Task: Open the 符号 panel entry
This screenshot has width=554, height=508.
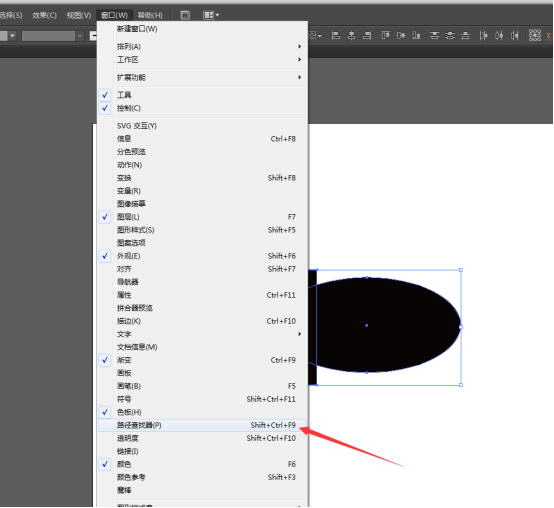Action: [203, 399]
